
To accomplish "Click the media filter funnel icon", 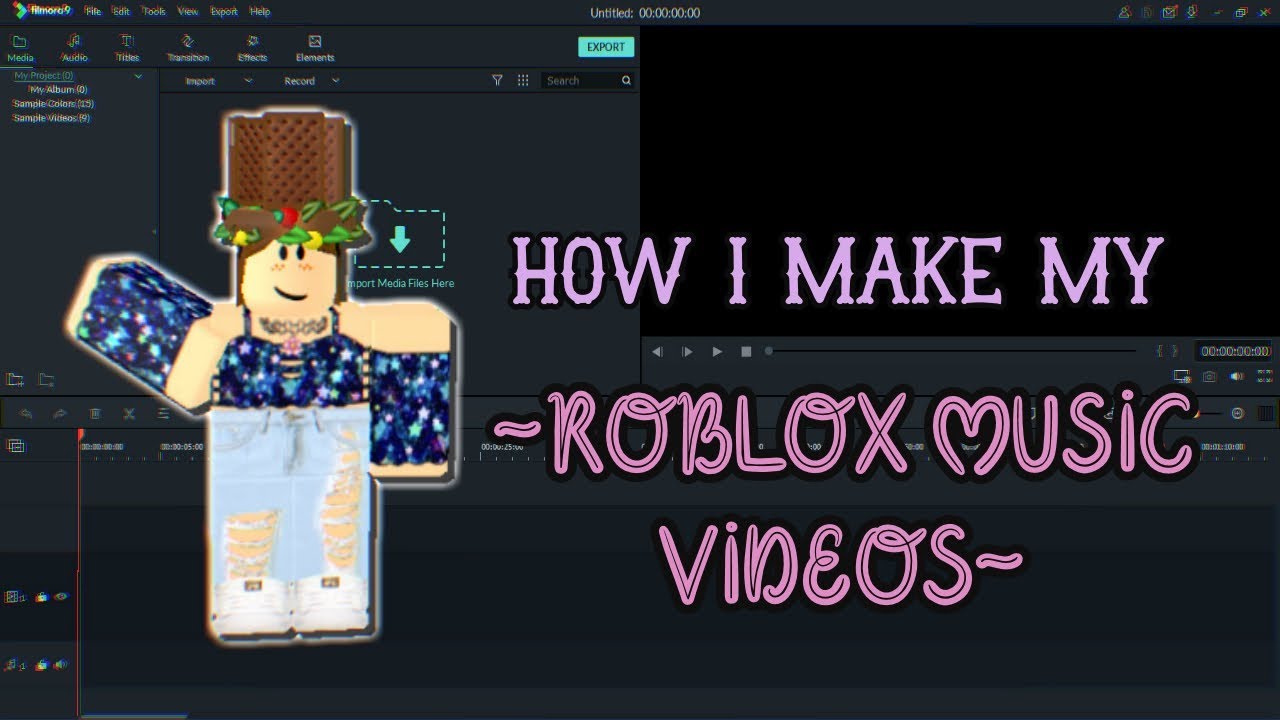I will point(497,80).
